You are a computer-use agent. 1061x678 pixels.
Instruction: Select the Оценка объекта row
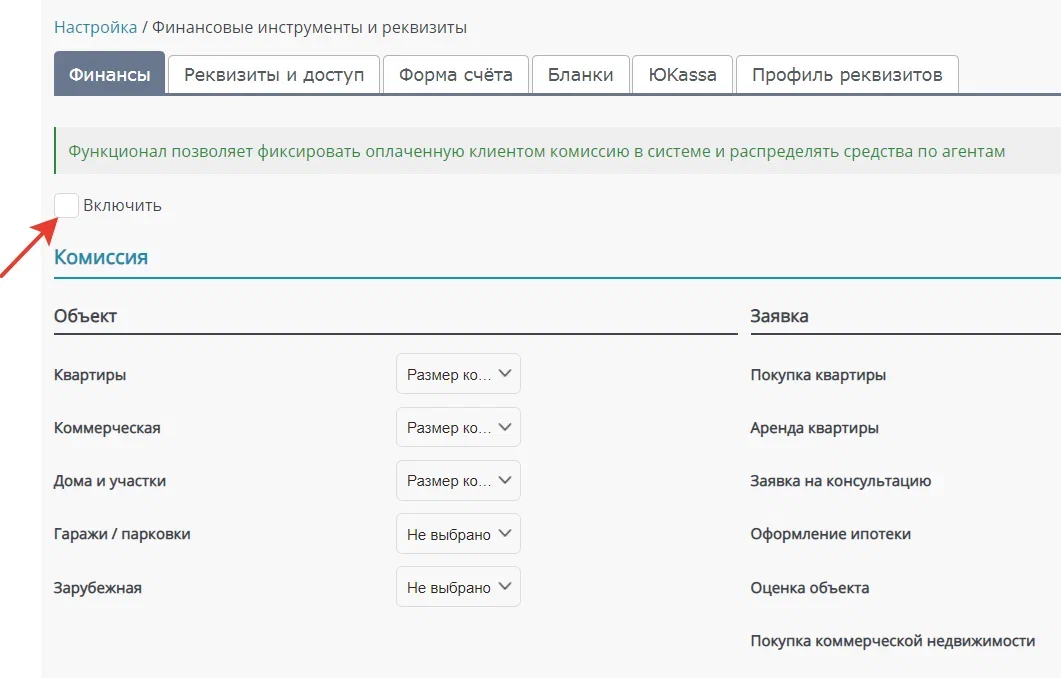click(809, 588)
